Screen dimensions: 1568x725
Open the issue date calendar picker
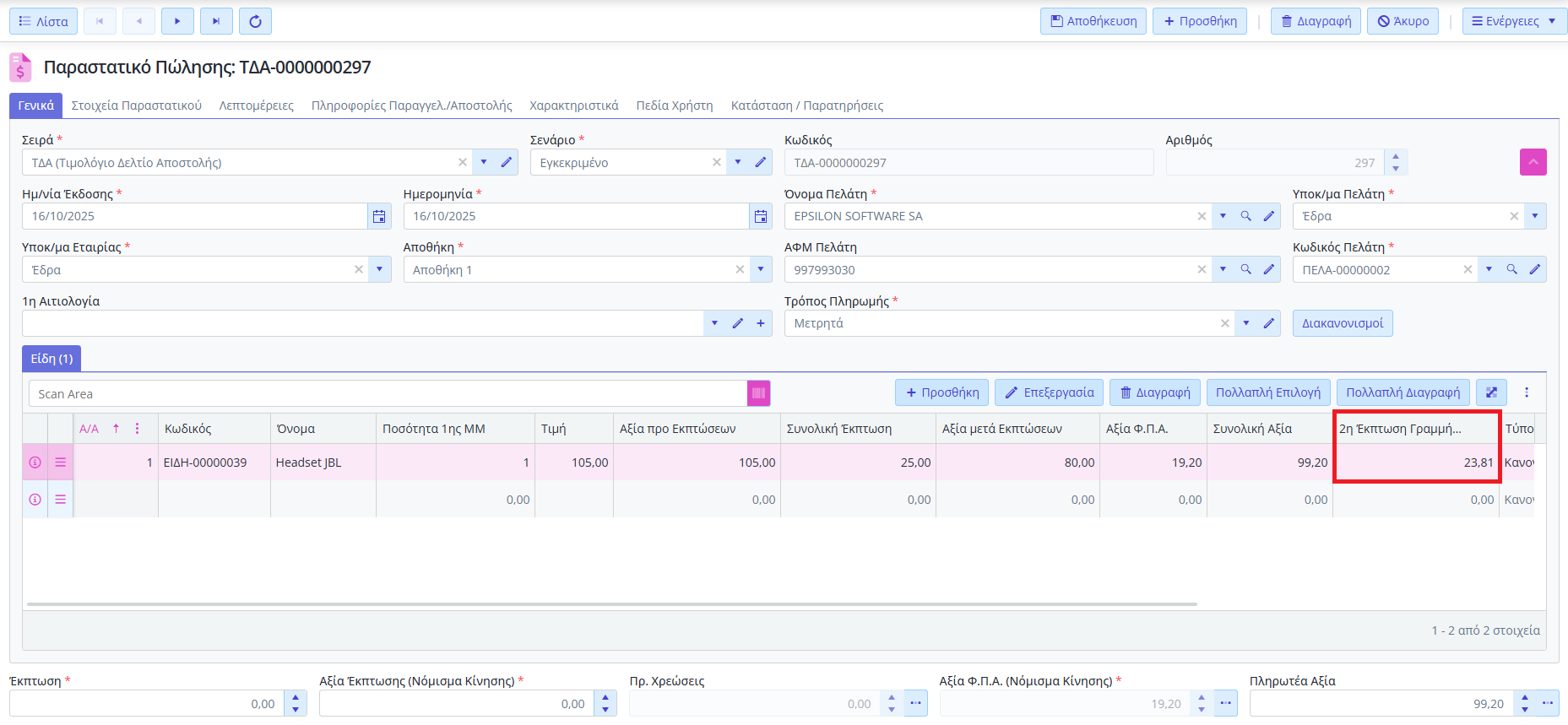click(379, 217)
